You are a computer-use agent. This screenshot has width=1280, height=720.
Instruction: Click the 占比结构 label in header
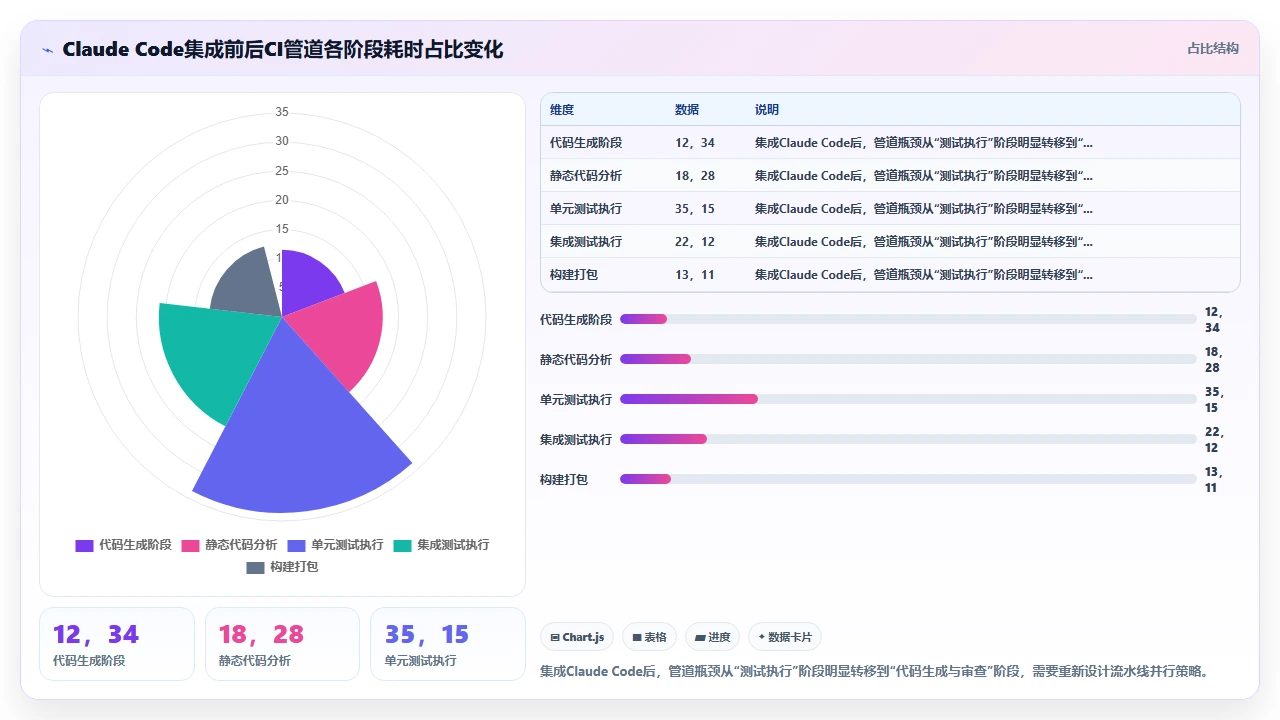pyautogui.click(x=1213, y=48)
